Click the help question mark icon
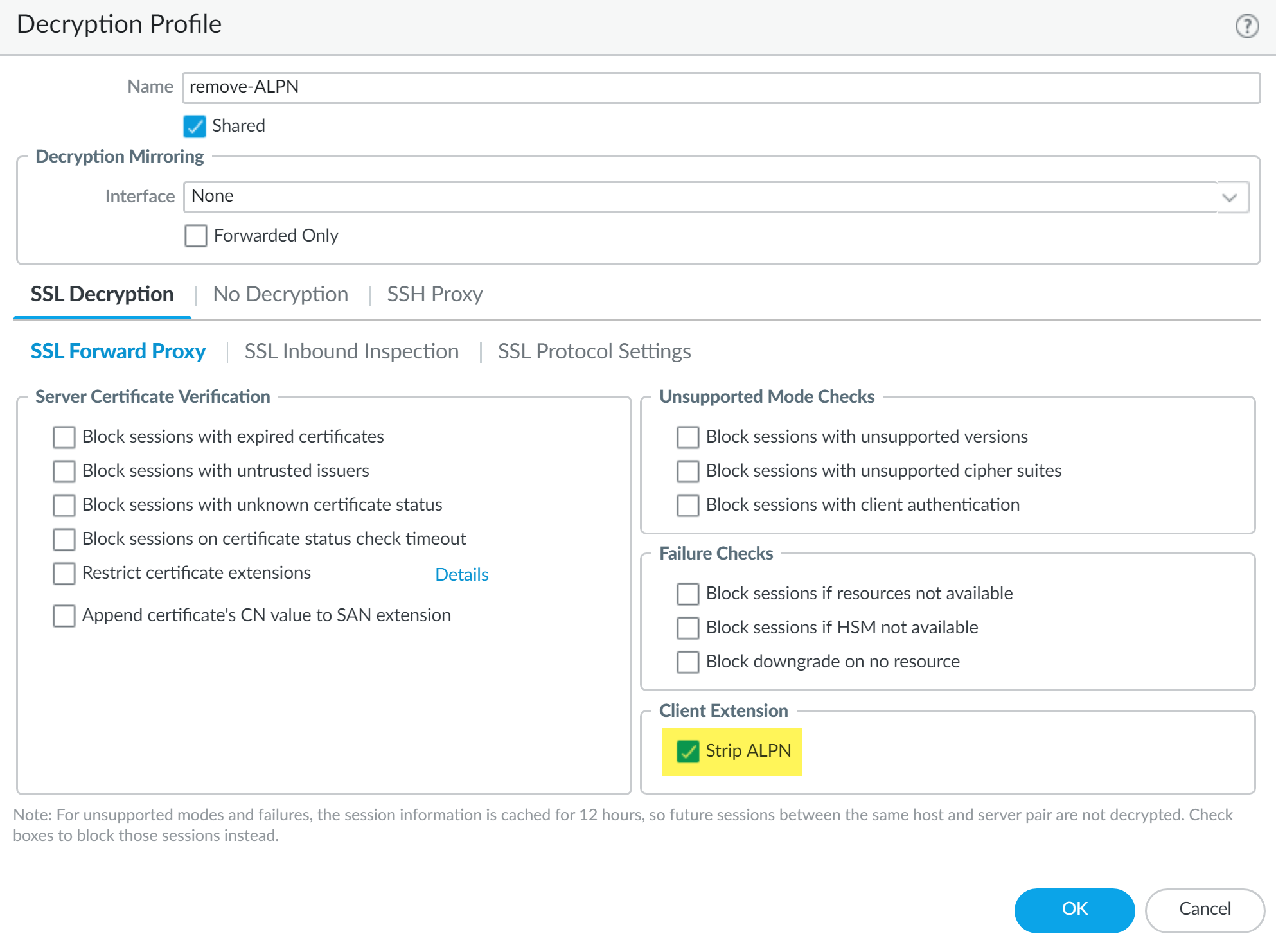Viewport: 1276px width, 952px height. coord(1246,26)
